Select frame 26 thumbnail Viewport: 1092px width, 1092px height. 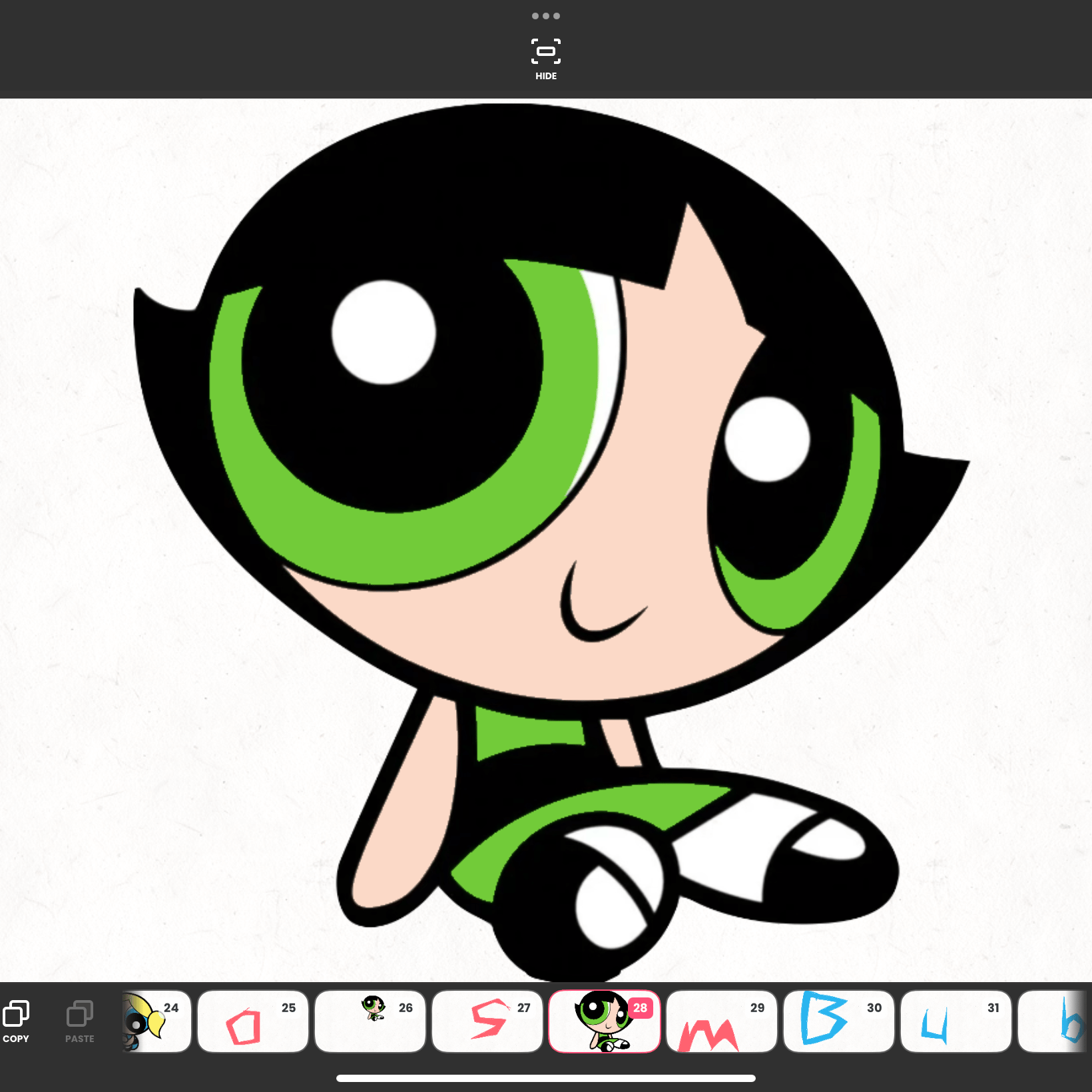370,1021
